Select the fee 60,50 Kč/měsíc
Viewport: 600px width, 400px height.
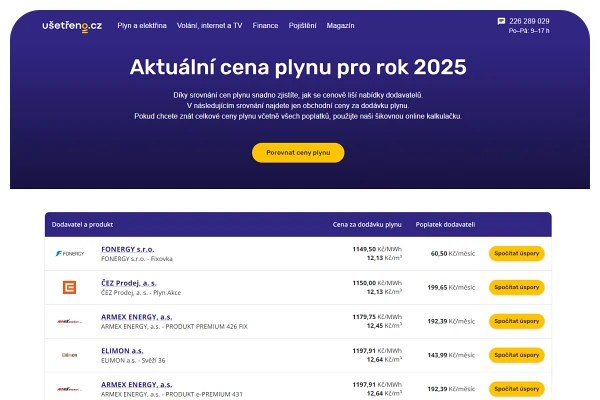point(453,253)
